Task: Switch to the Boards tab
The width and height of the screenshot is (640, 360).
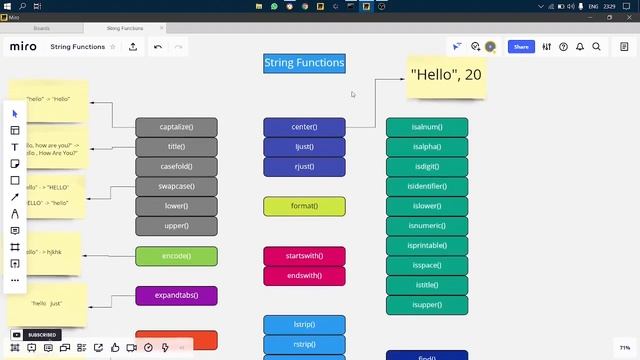Action: 42,28
